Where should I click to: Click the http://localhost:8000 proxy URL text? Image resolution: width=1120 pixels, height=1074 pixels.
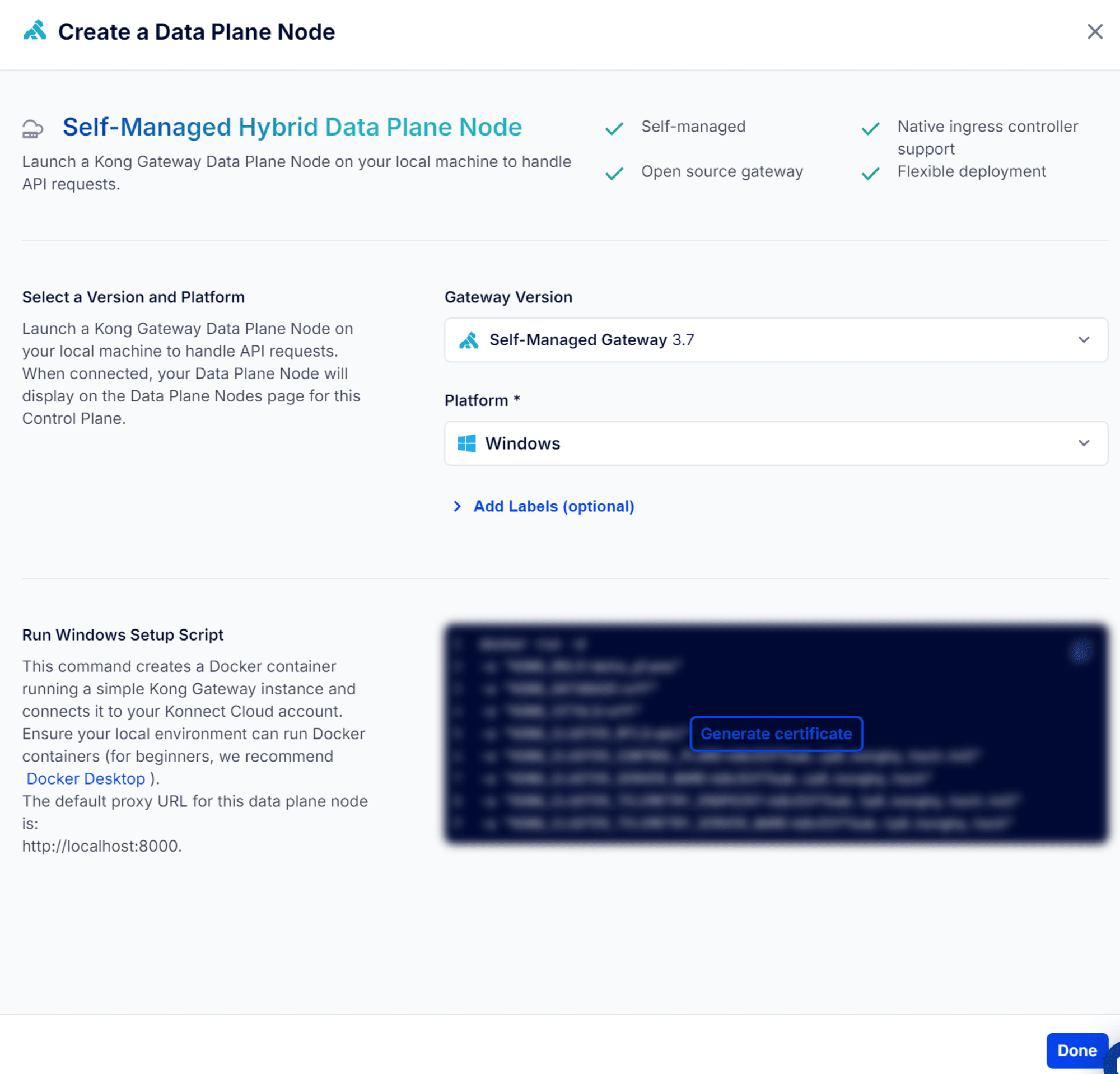[102, 846]
